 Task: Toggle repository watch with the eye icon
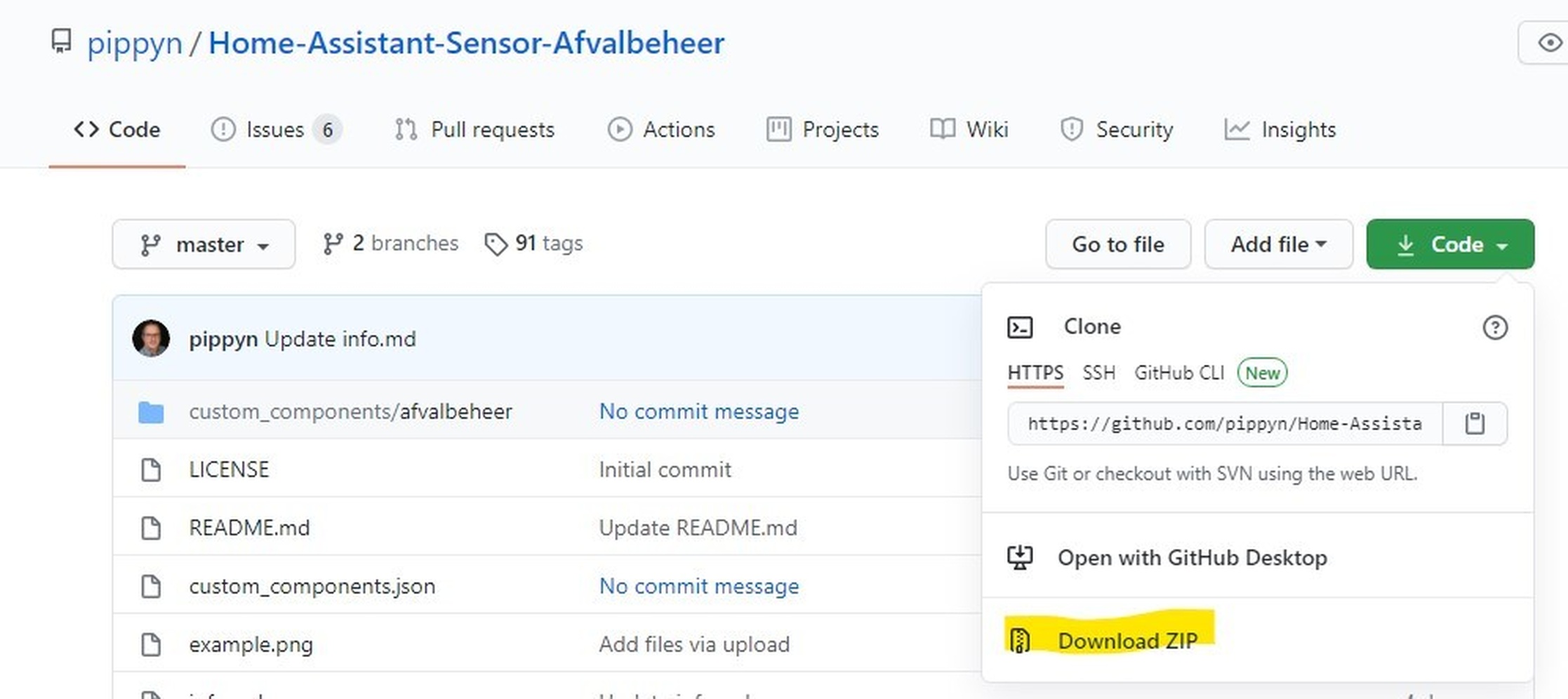coord(1550,43)
